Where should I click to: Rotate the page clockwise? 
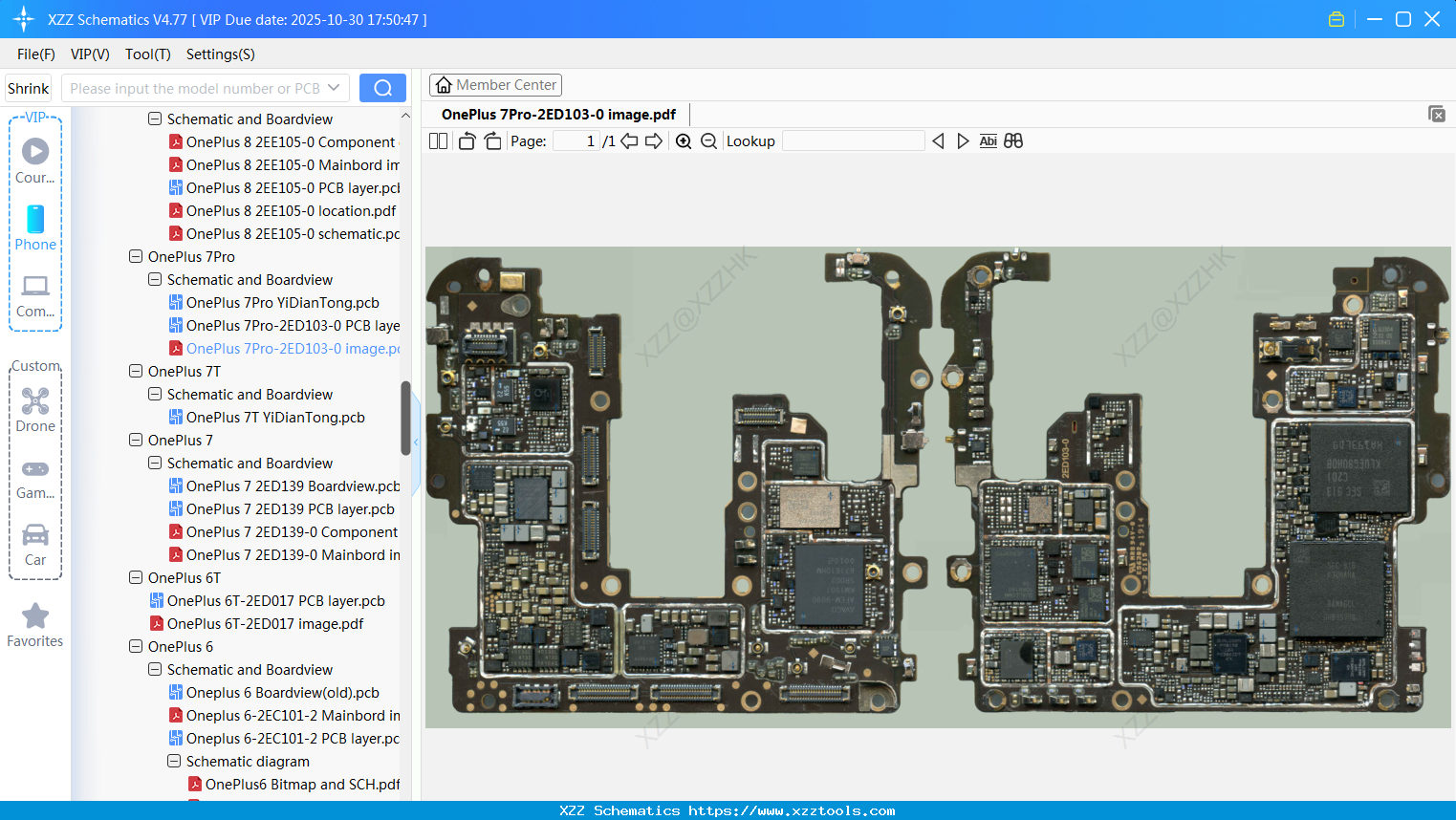[492, 141]
